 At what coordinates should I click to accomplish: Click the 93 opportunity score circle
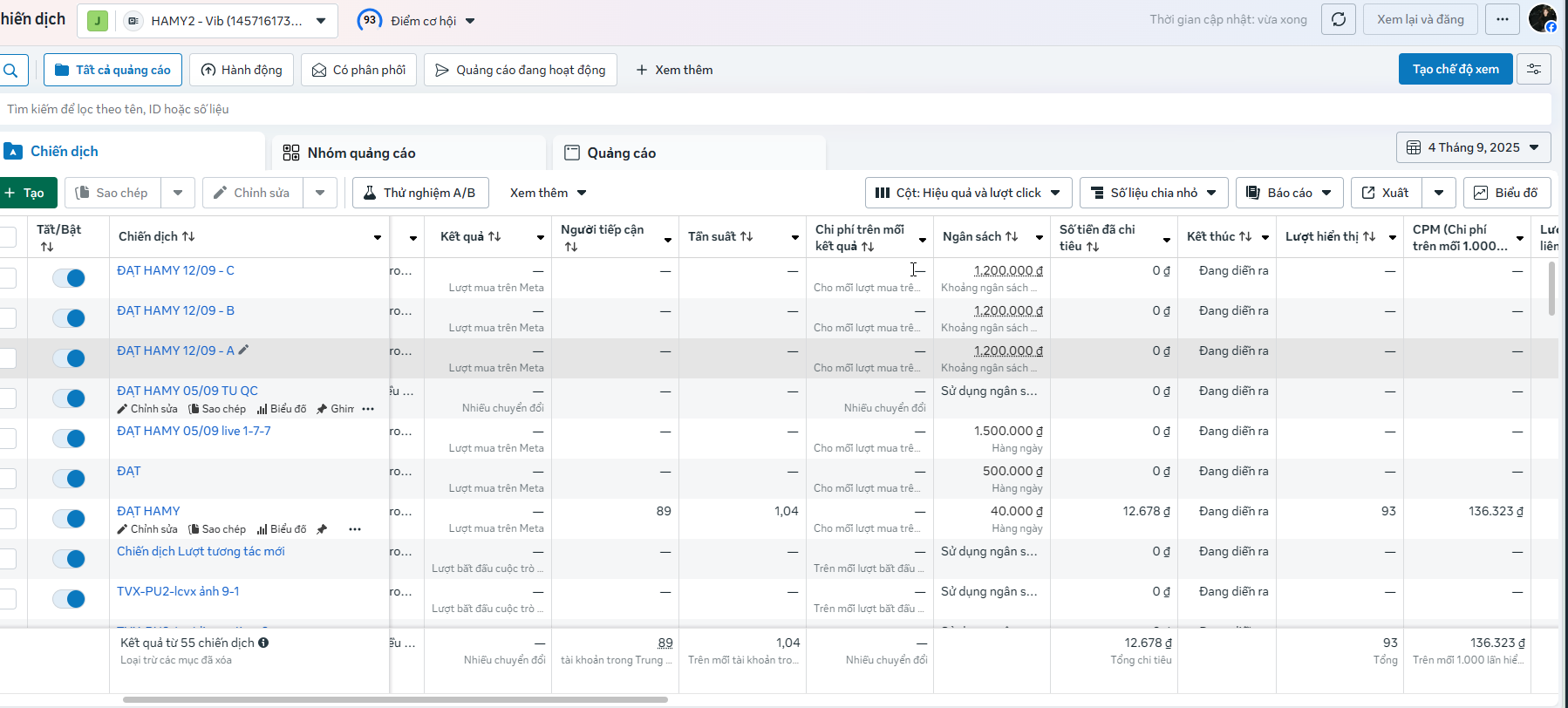click(370, 20)
